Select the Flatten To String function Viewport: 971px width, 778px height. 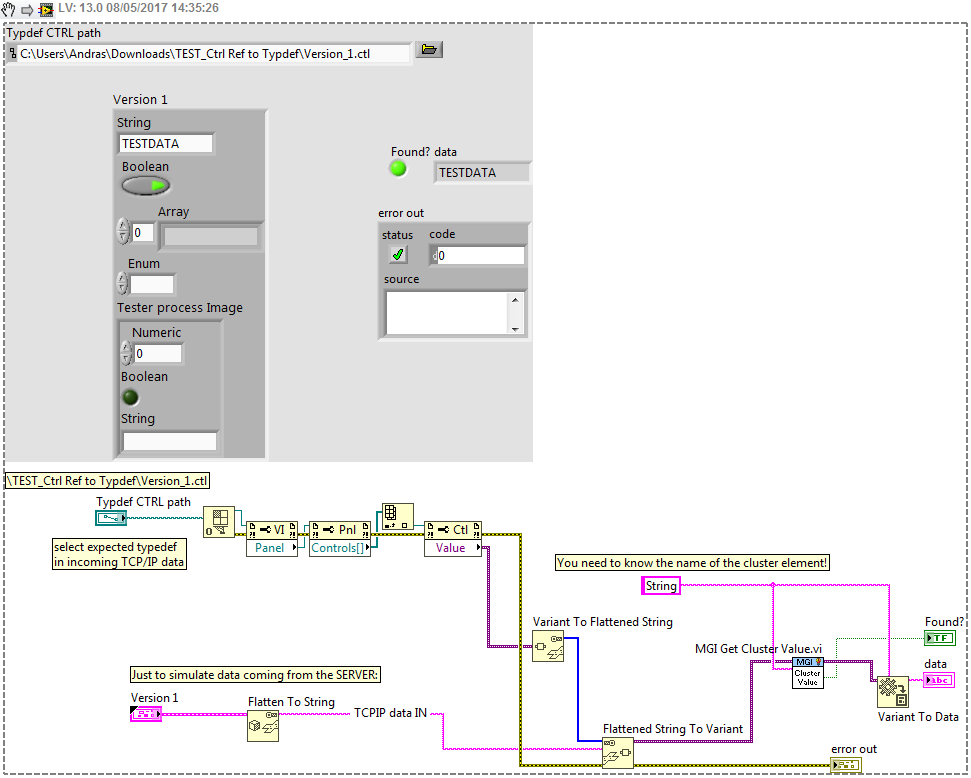point(262,726)
